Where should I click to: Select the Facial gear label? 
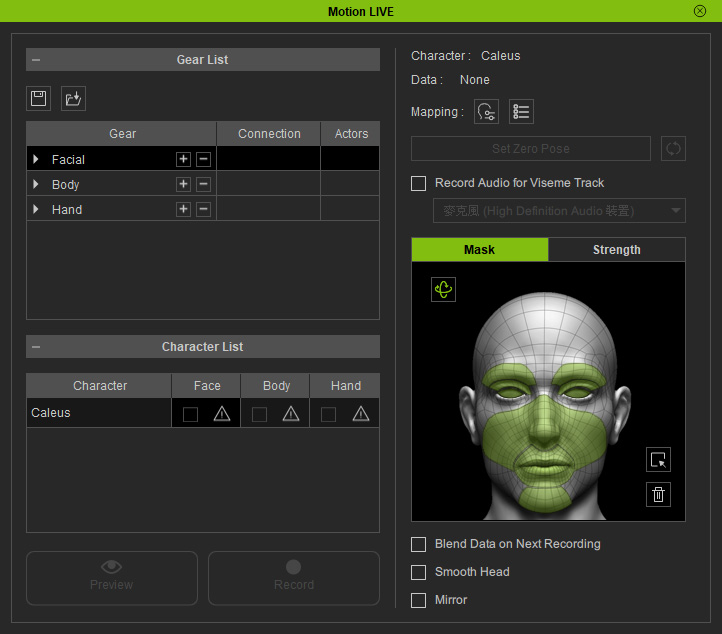pyautogui.click(x=68, y=160)
